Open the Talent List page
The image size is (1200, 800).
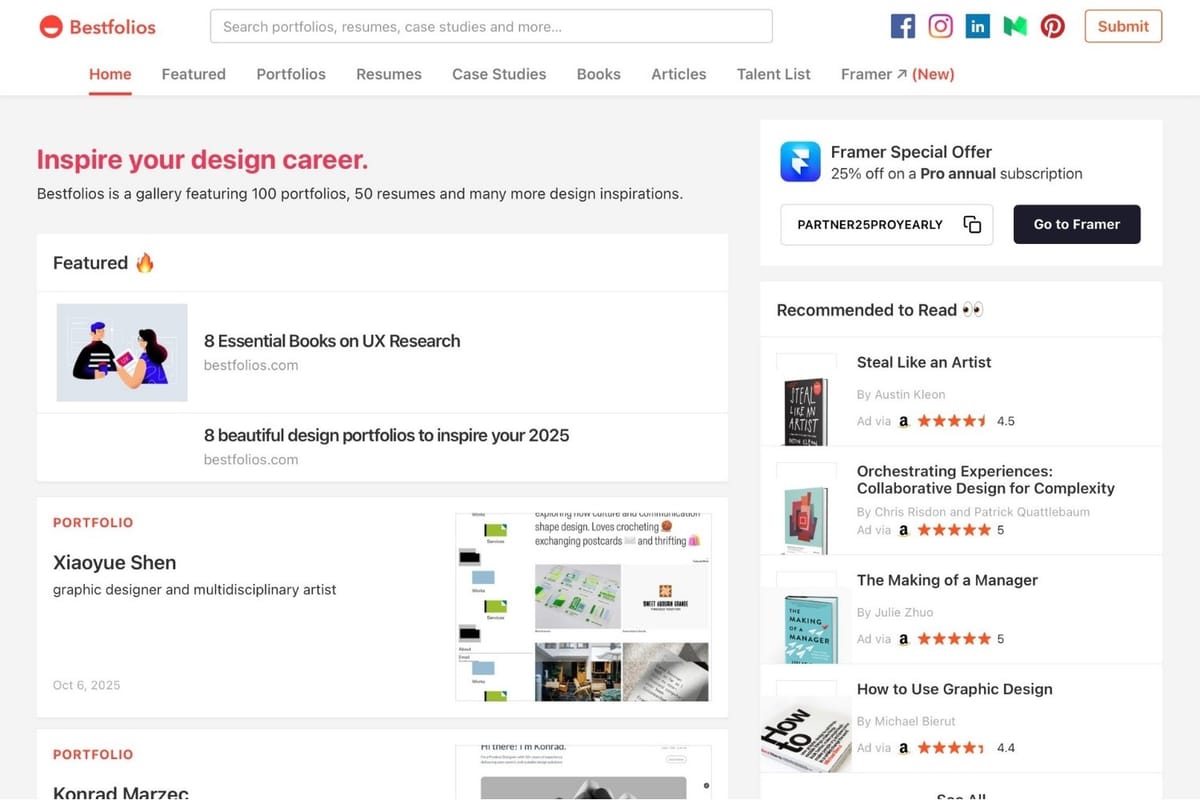click(773, 74)
